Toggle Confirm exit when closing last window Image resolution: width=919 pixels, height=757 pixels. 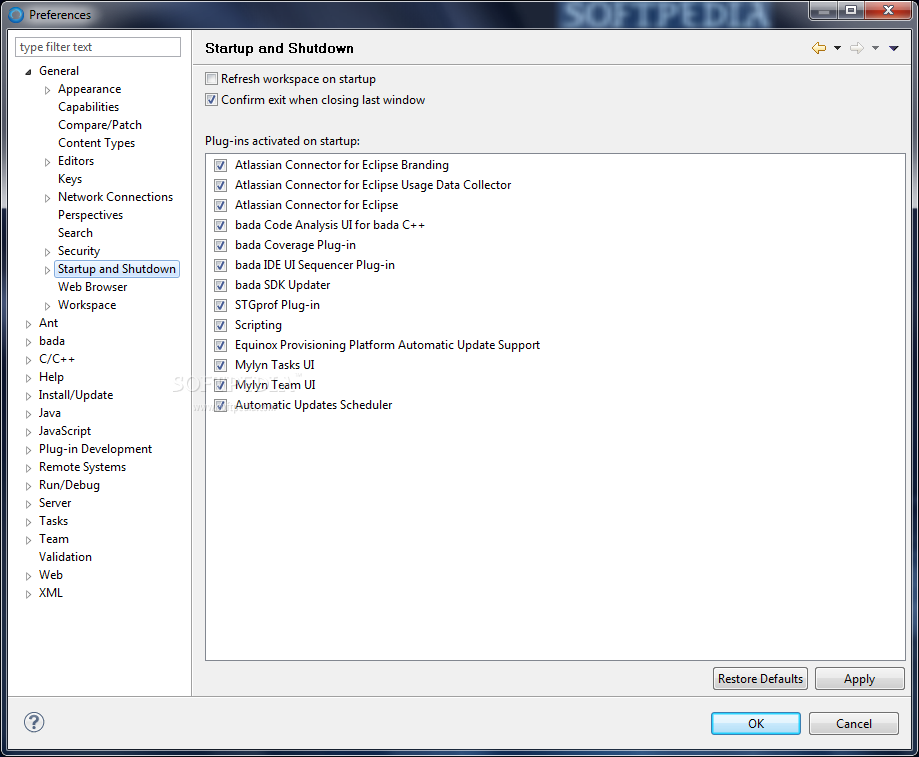[212, 100]
